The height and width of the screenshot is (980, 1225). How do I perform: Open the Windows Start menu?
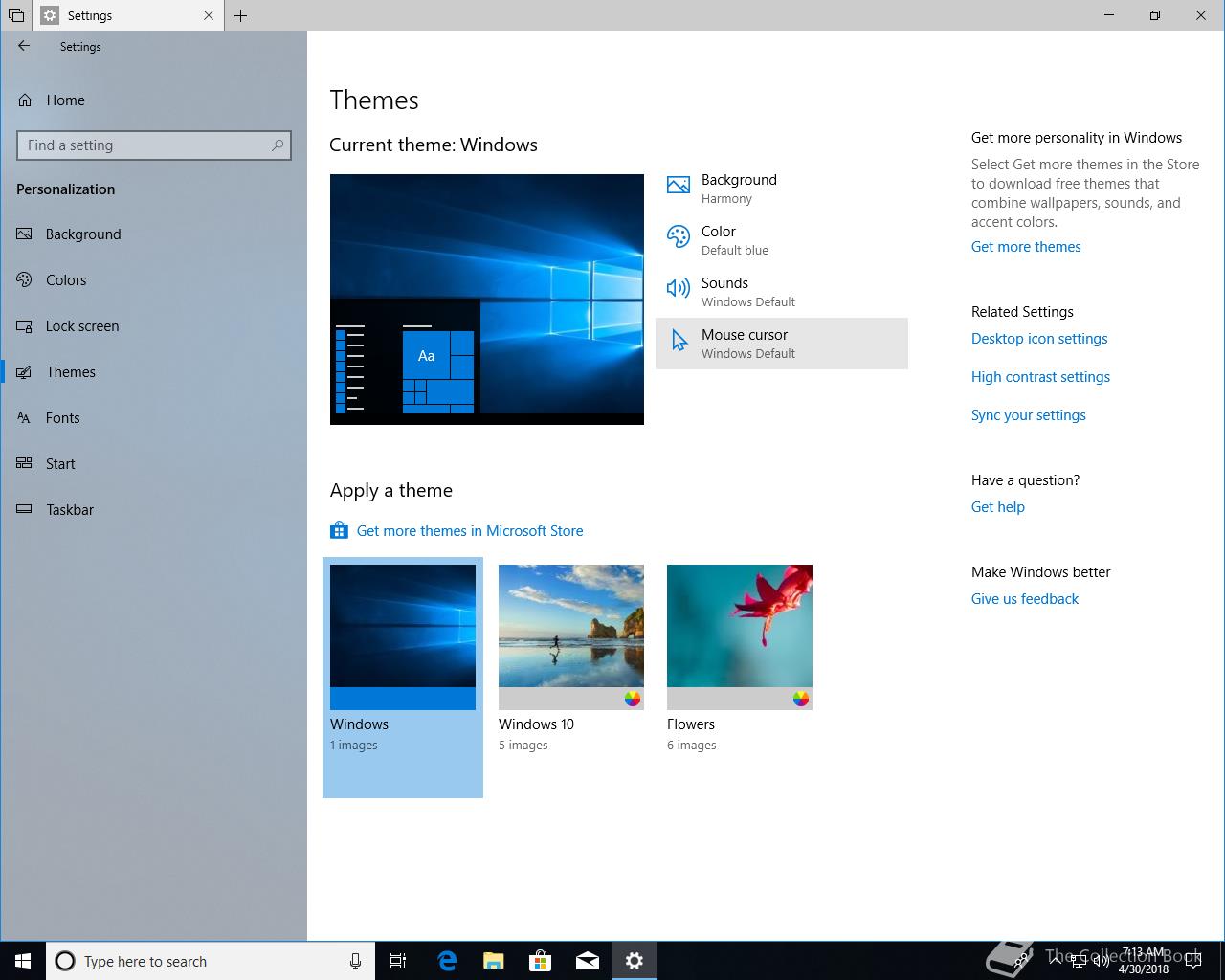click(x=23, y=961)
